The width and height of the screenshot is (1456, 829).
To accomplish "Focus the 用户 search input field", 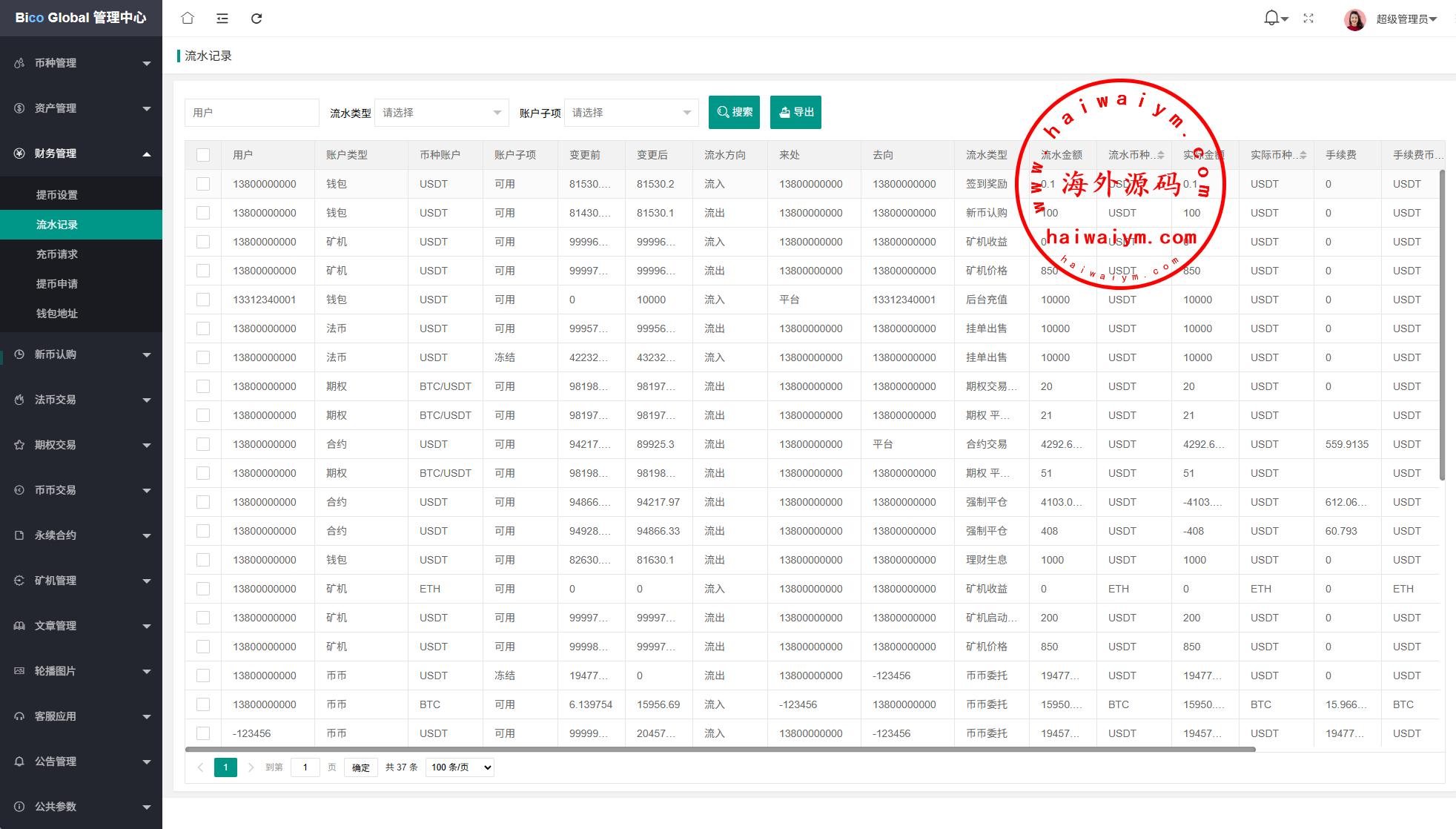I will click(251, 113).
